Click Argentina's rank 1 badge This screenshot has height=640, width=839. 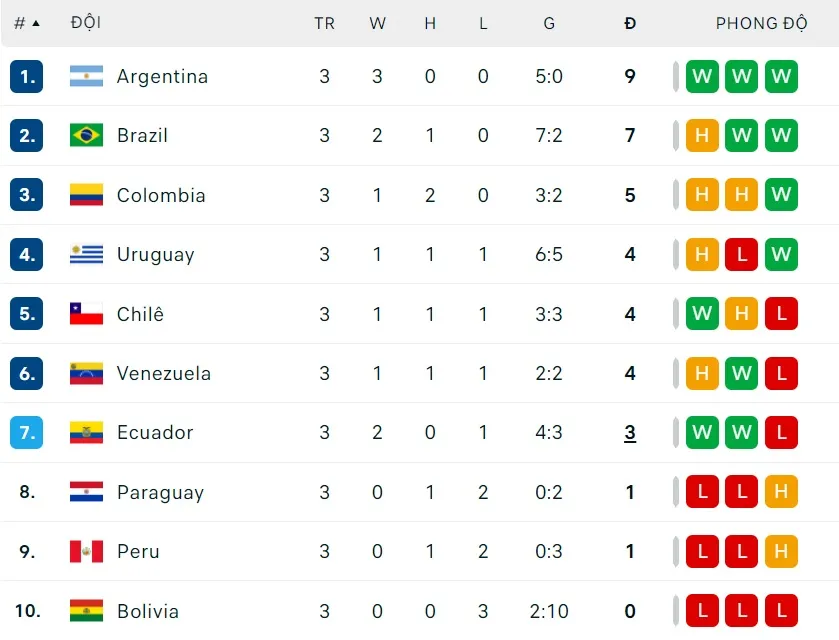tap(27, 76)
